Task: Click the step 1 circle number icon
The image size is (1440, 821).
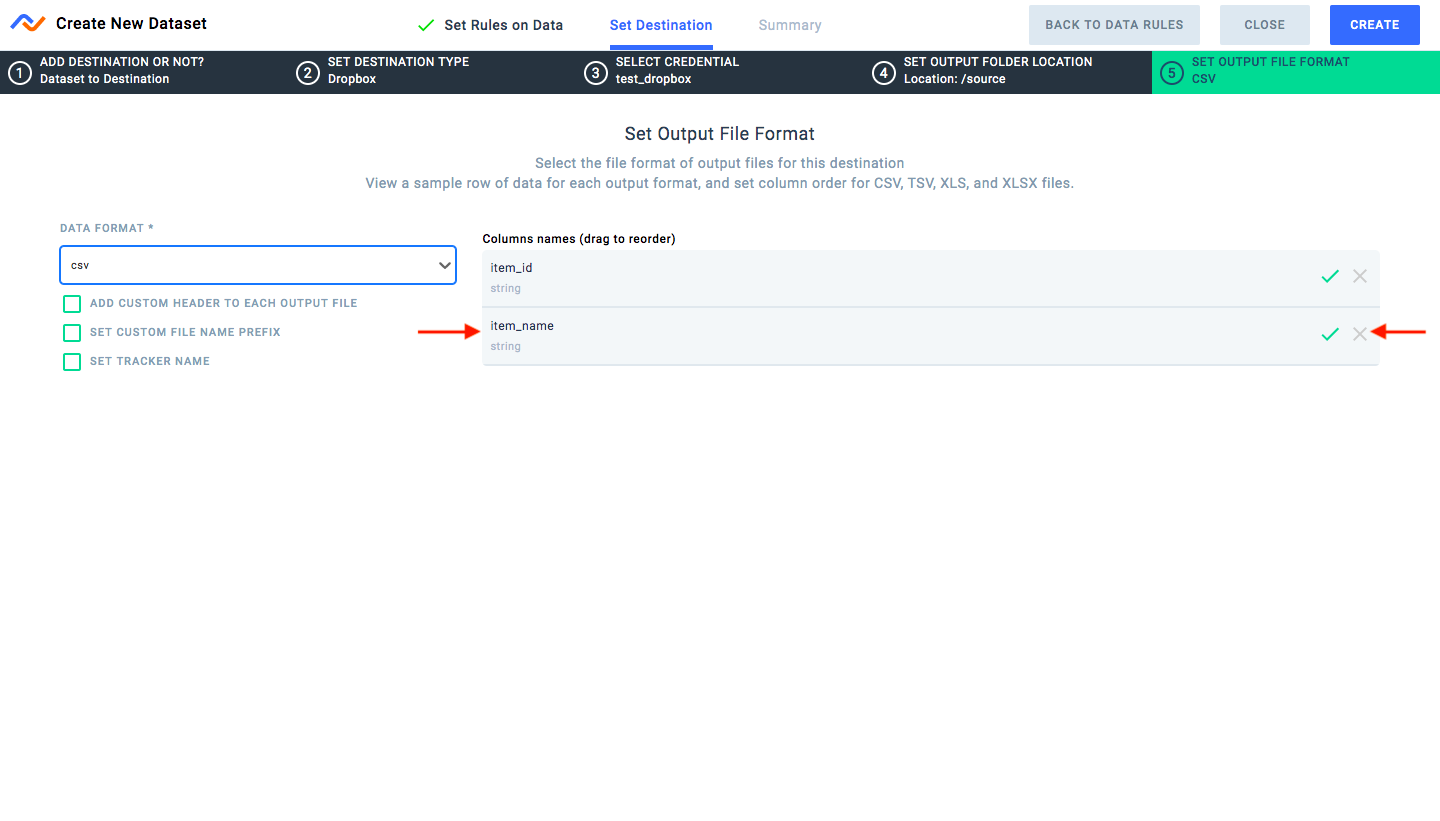Action: pyautogui.click(x=20, y=73)
